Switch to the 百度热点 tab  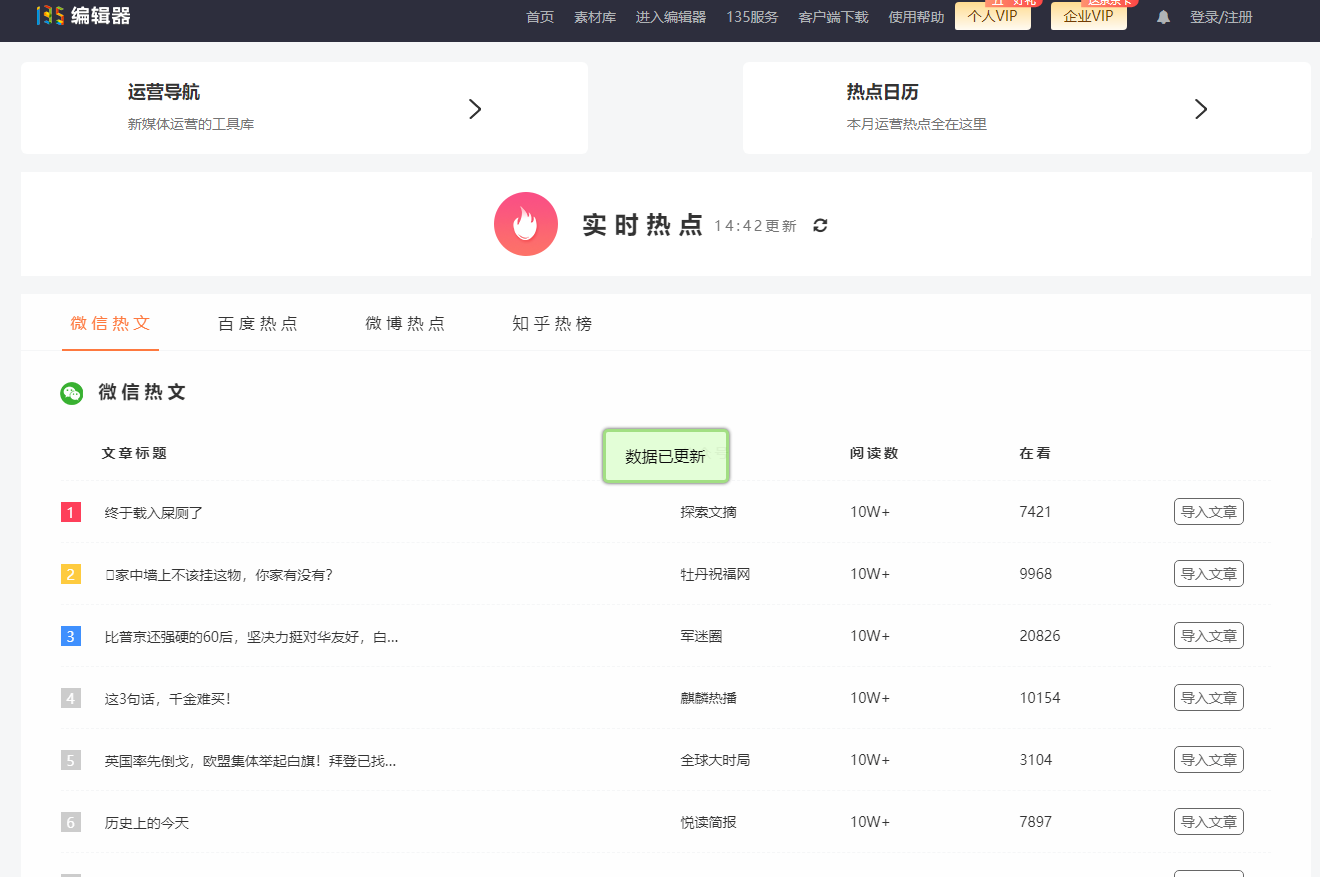[x=258, y=324]
